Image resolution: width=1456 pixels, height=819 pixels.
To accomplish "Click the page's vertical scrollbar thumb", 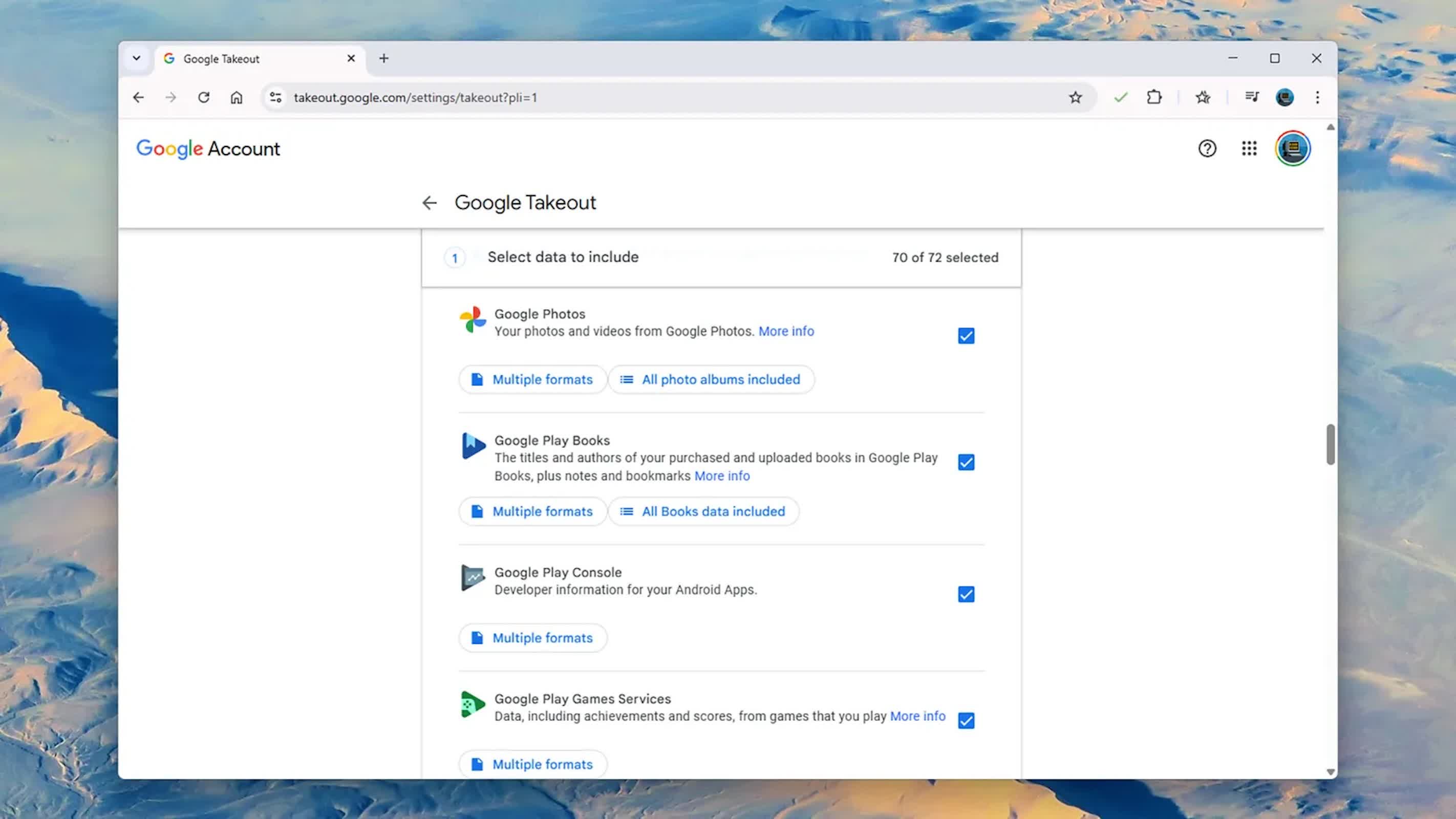I will tap(1331, 444).
